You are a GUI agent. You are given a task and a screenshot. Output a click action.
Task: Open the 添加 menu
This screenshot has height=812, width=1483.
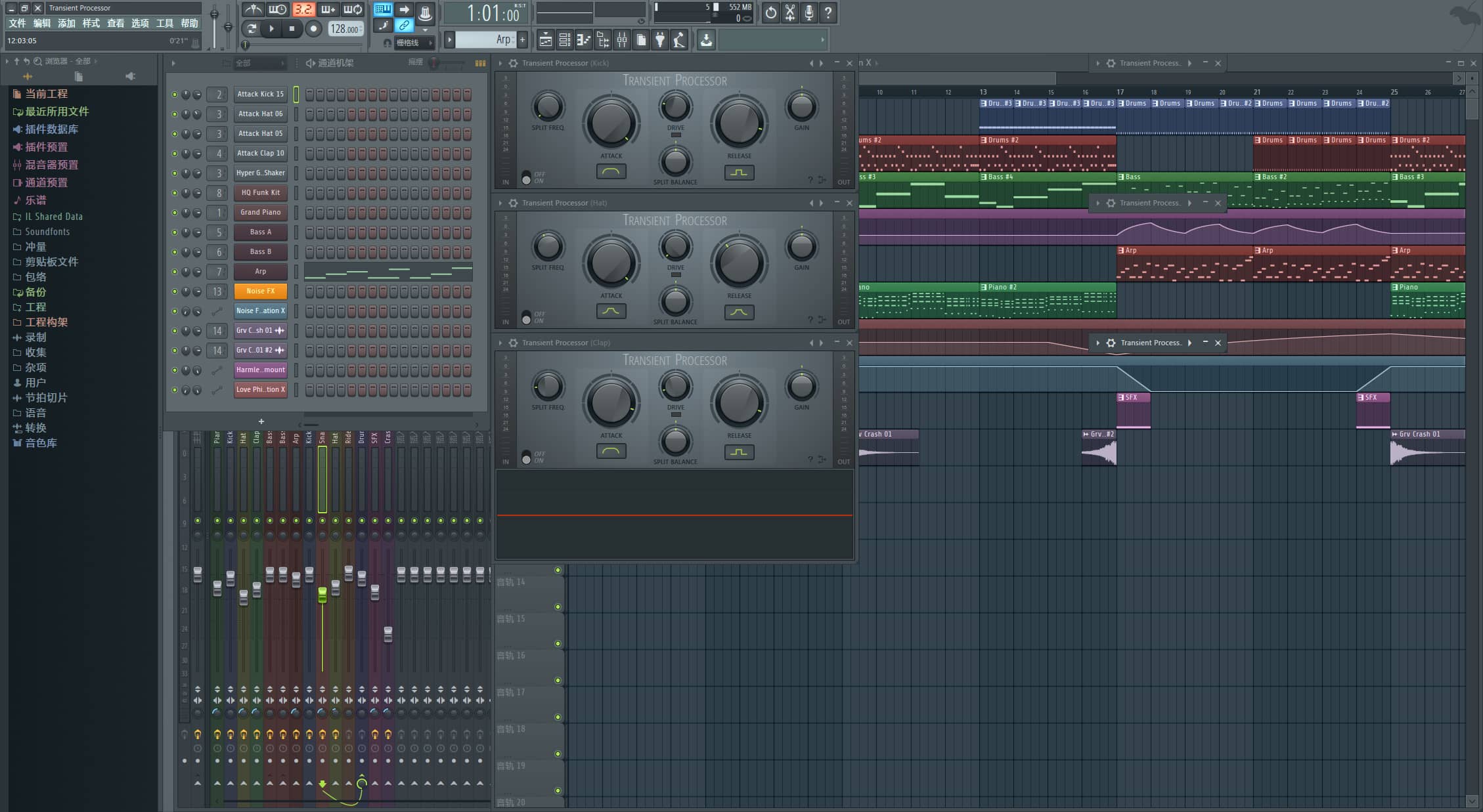pyautogui.click(x=66, y=24)
